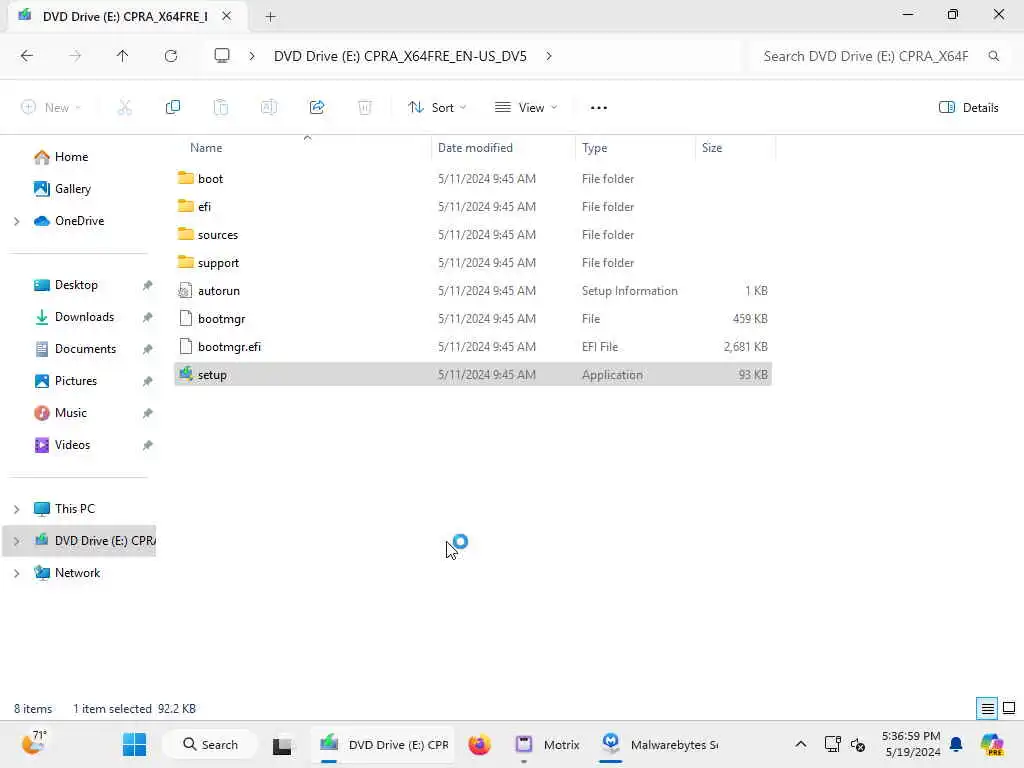Click the This PC monitor icon in address bar
The image size is (1024, 768).
click(222, 56)
